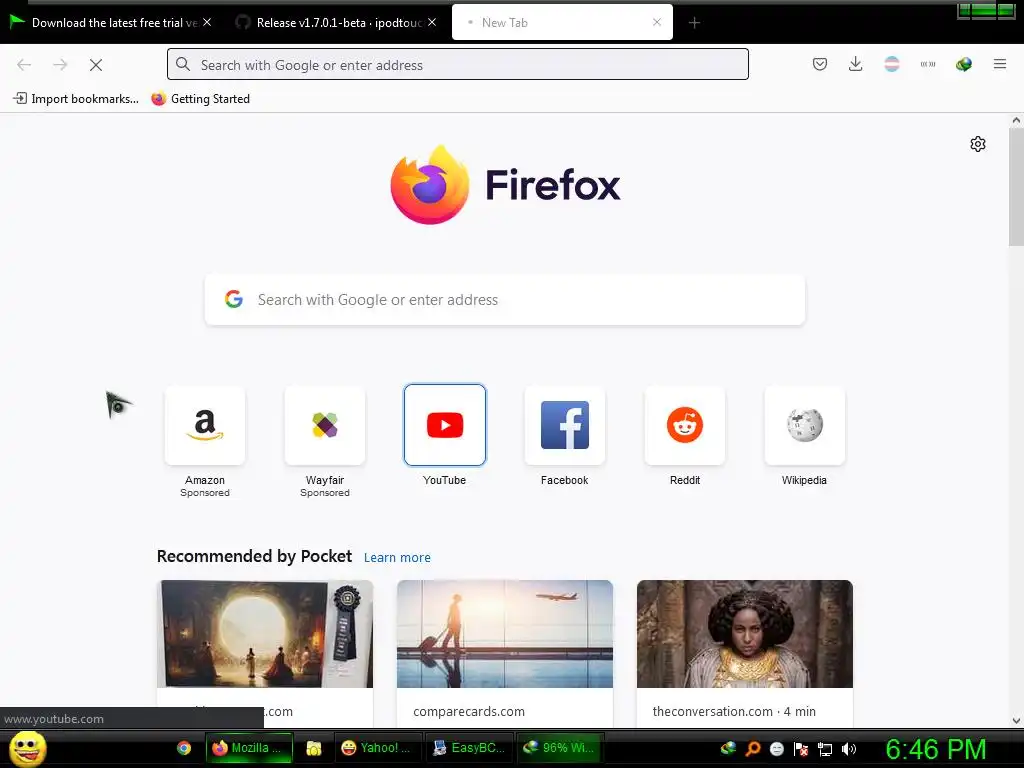Open the theconversation.com story thumbnail

point(744,634)
